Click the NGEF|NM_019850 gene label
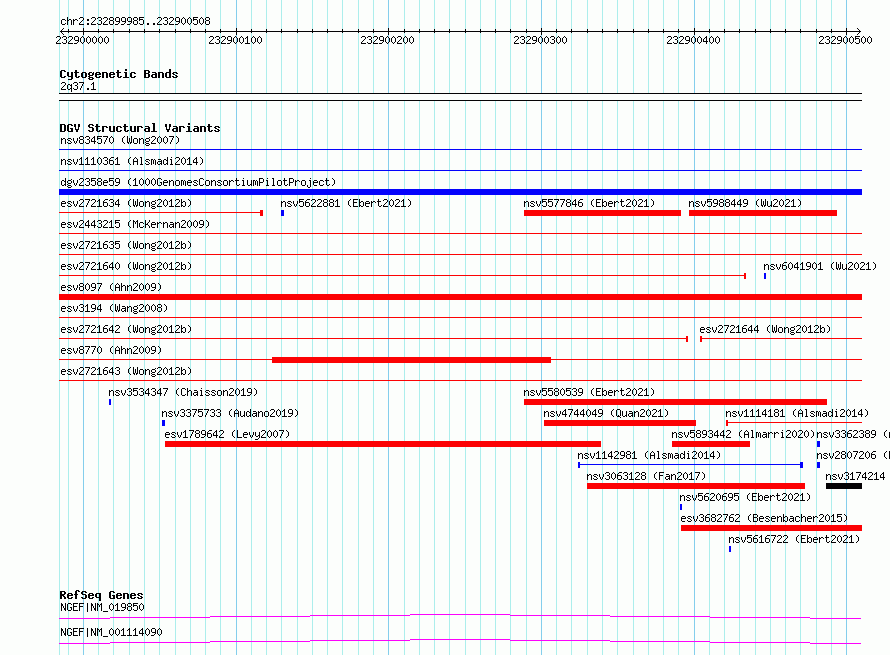 pyautogui.click(x=102, y=607)
